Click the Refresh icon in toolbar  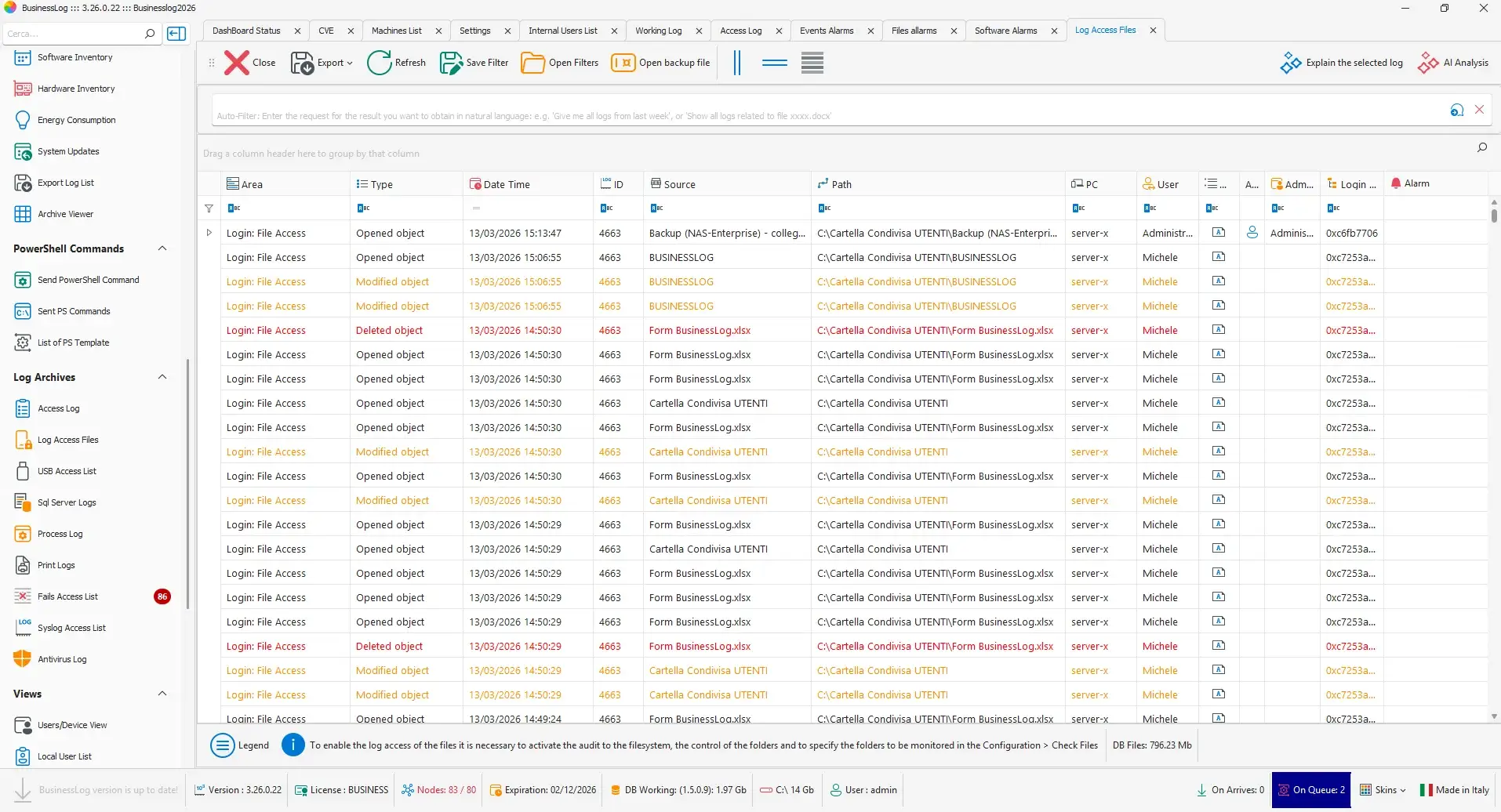(379, 63)
